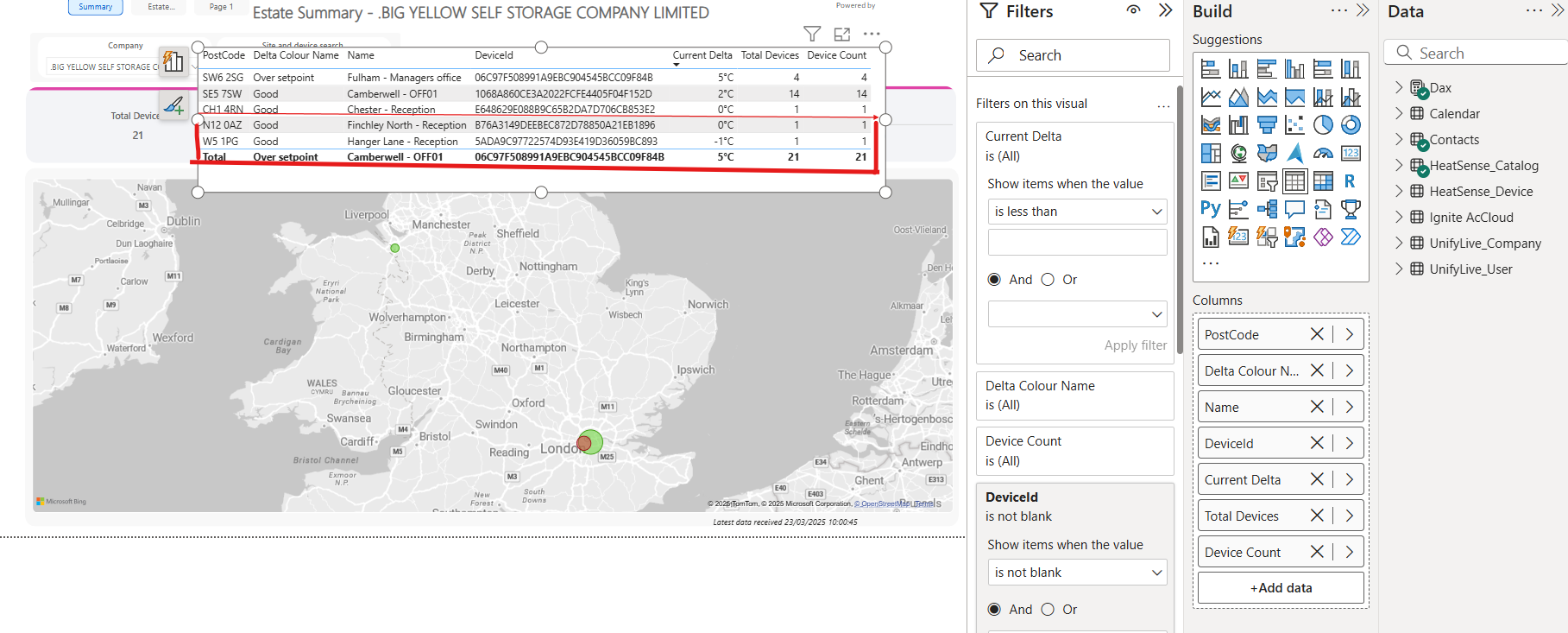Viewport: 1568px width, 633px height.
Task: Choose the Q&A speech bubble visual
Action: [x=1295, y=209]
